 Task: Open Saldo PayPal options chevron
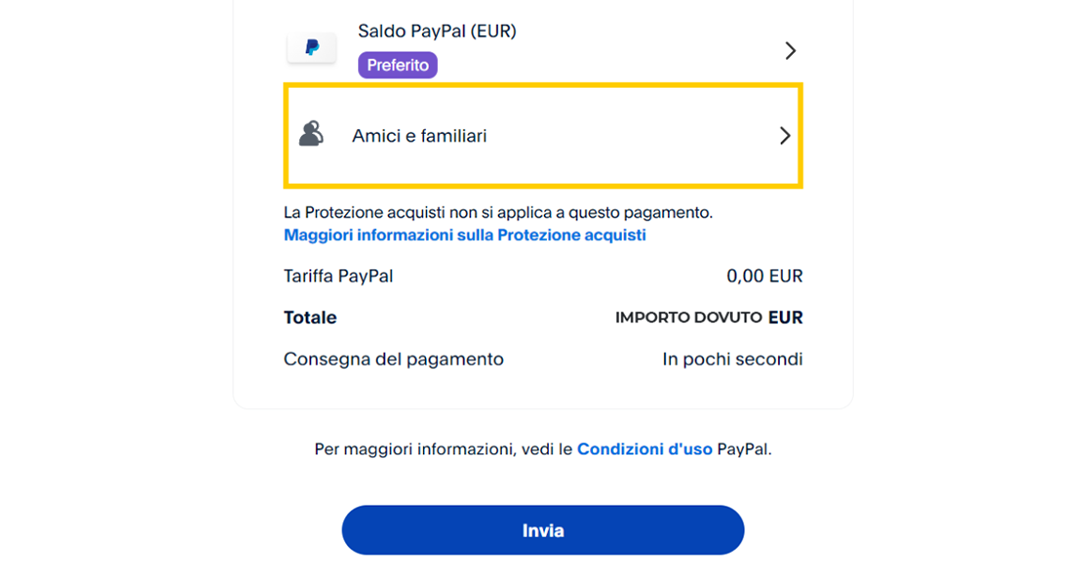pos(790,50)
